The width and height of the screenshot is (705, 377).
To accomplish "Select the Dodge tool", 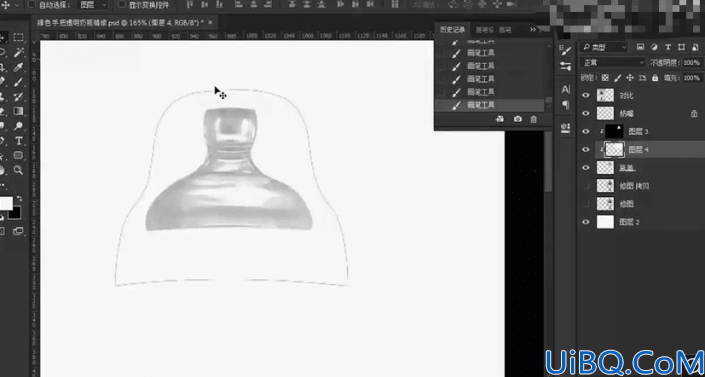I will tap(18, 126).
